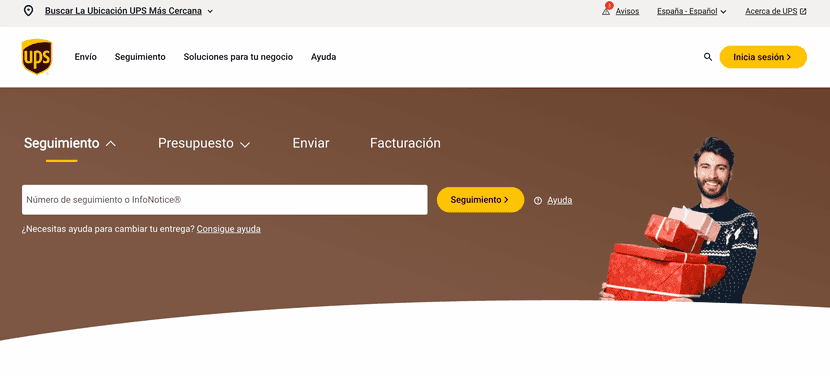Select the Presupuesto tab label

coord(196,143)
